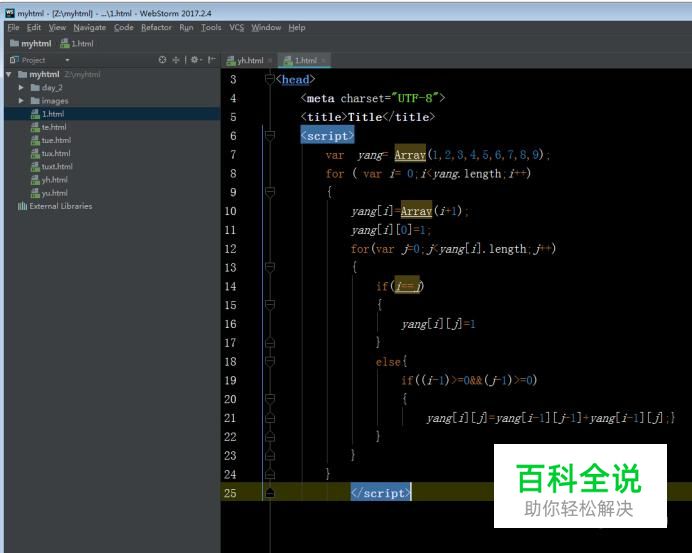Collapse the script tag fold on line 6
Viewport: 692px width, 553px height.
click(270, 135)
